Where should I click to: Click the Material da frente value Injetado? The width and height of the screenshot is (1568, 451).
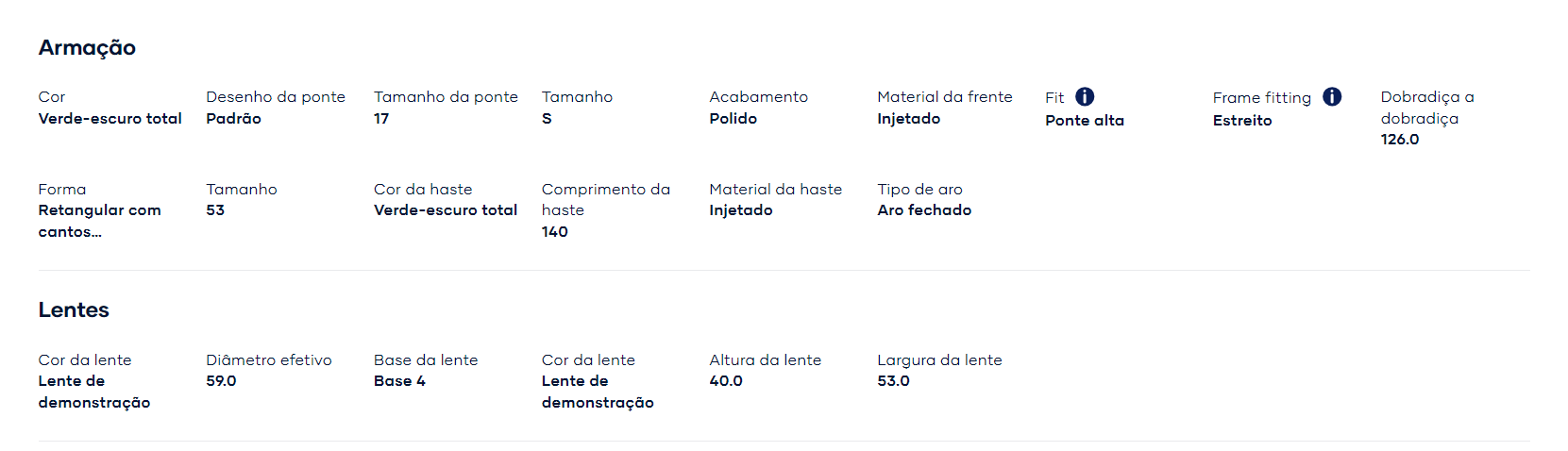(909, 119)
